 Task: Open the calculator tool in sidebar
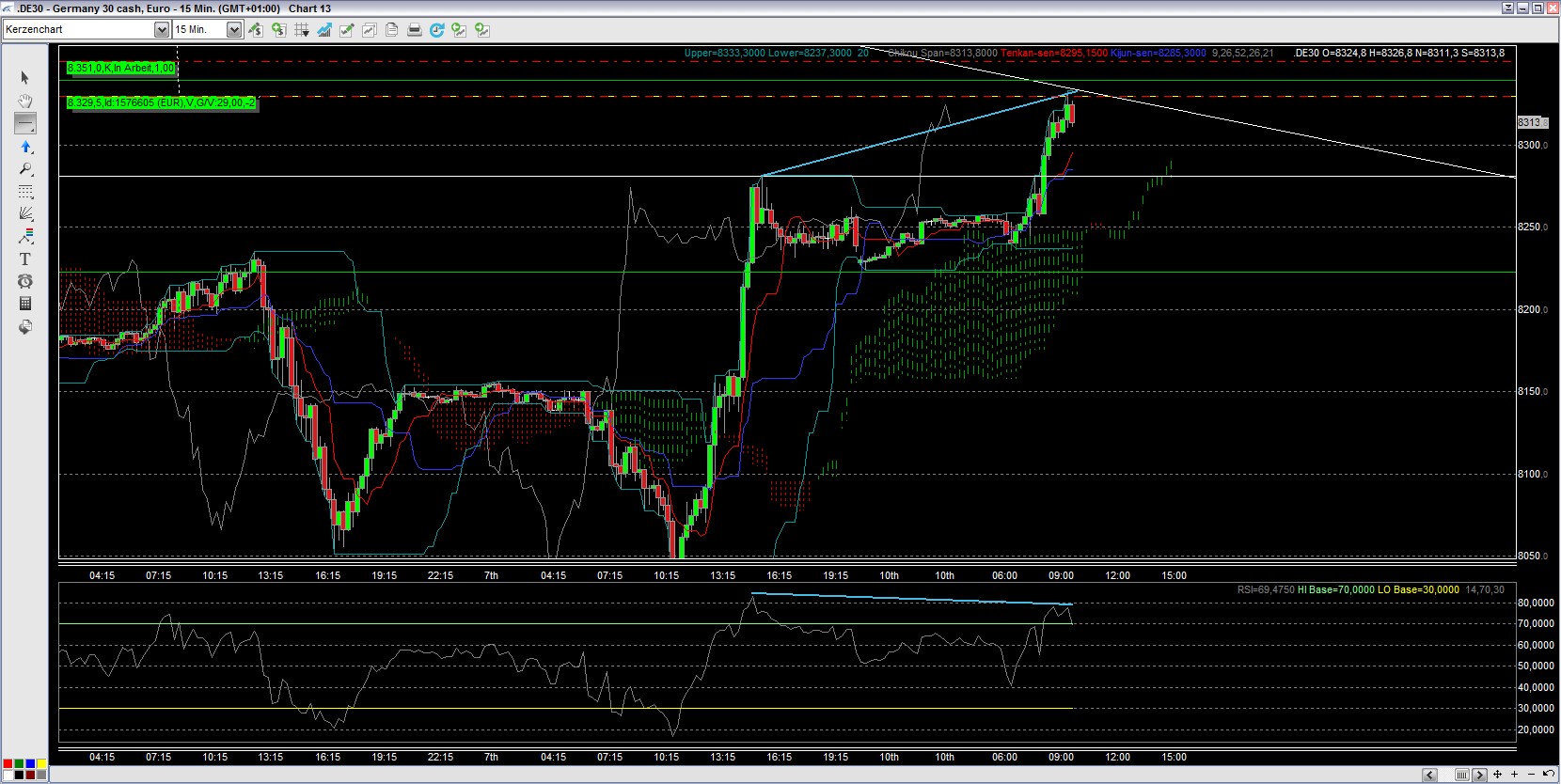click(25, 304)
